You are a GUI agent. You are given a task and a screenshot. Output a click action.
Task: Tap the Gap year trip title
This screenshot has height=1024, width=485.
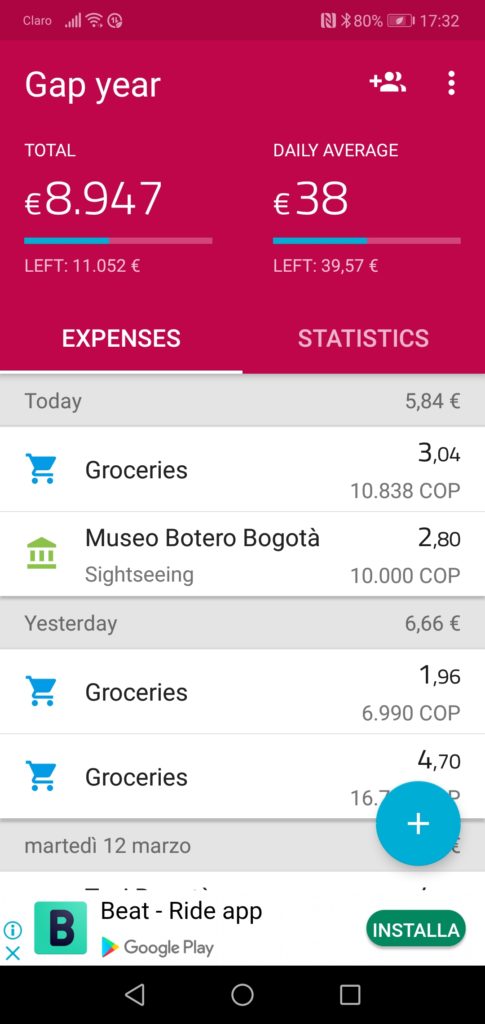[x=93, y=86]
